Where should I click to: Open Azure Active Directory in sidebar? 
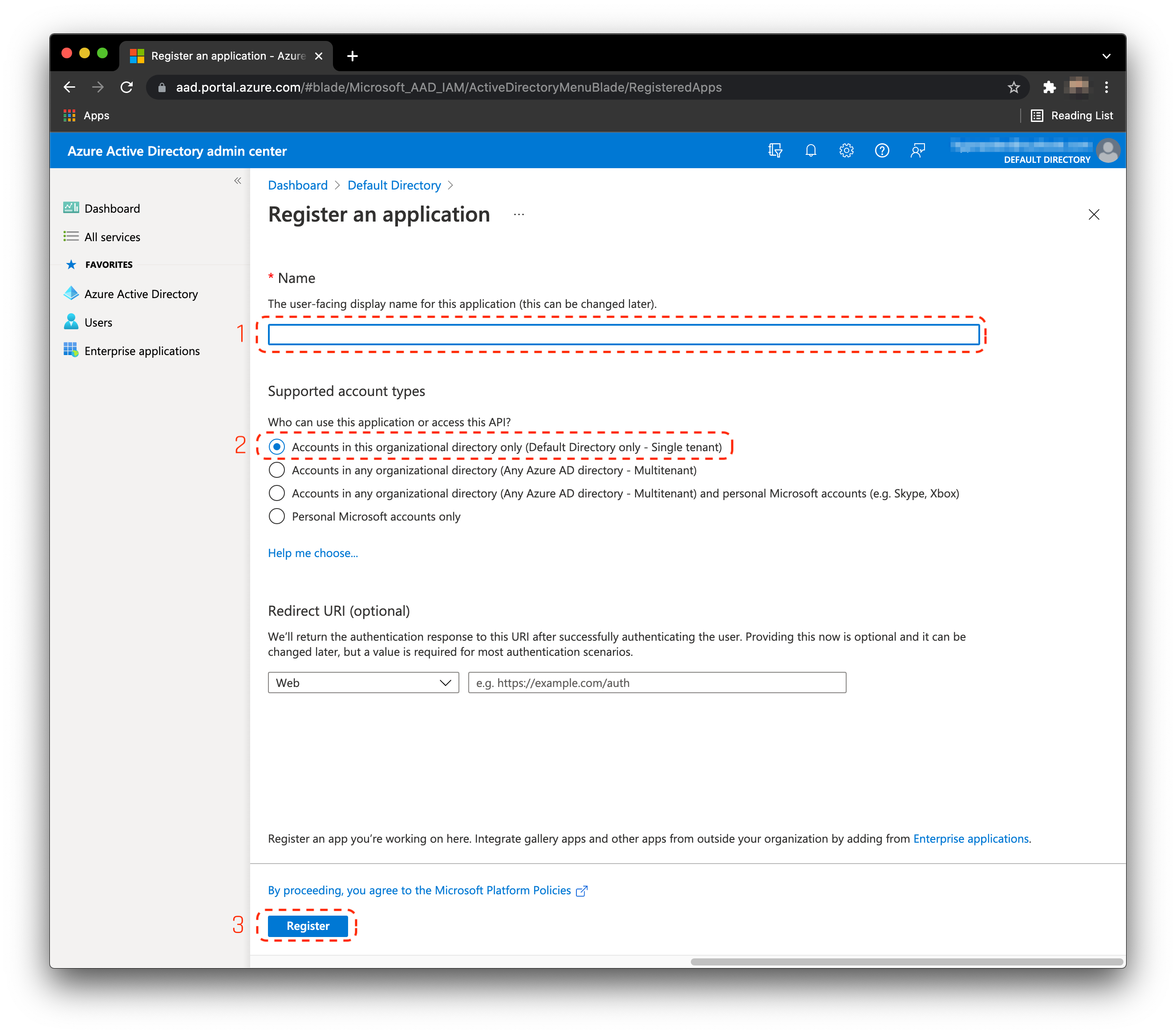(x=141, y=294)
